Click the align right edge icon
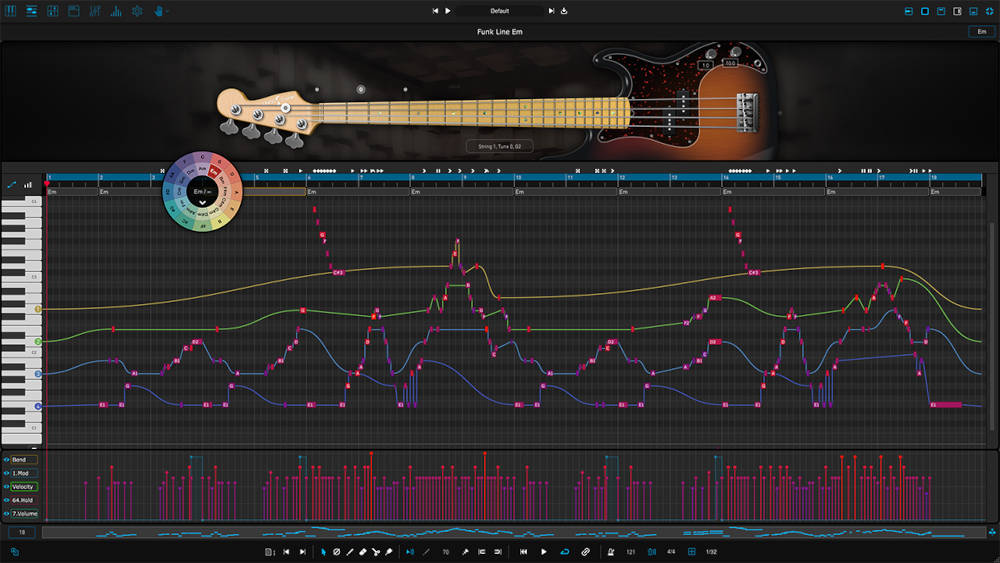The height and width of the screenshot is (563, 1000). click(x=498, y=552)
